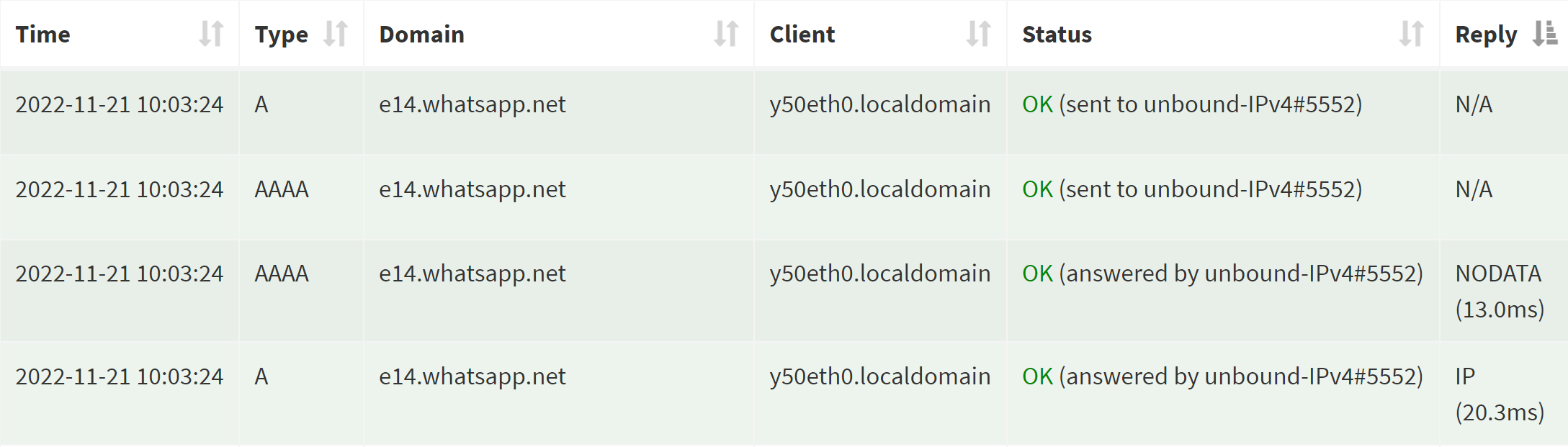
Task: Sort ascending using Time sort arrow
Action: 211,33
